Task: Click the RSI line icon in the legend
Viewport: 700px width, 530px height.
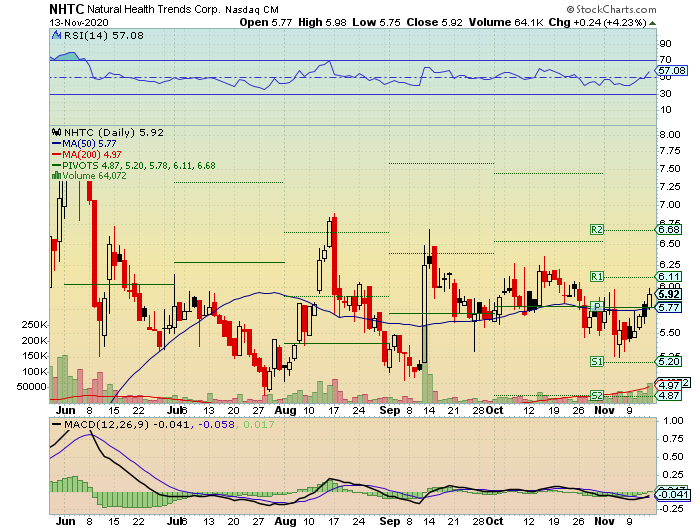Action: coord(57,35)
